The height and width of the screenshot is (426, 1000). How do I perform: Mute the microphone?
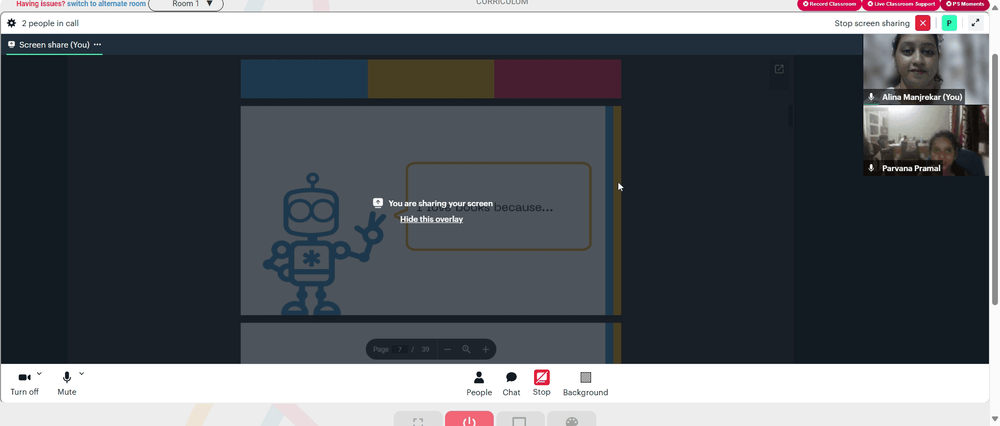(x=66, y=383)
